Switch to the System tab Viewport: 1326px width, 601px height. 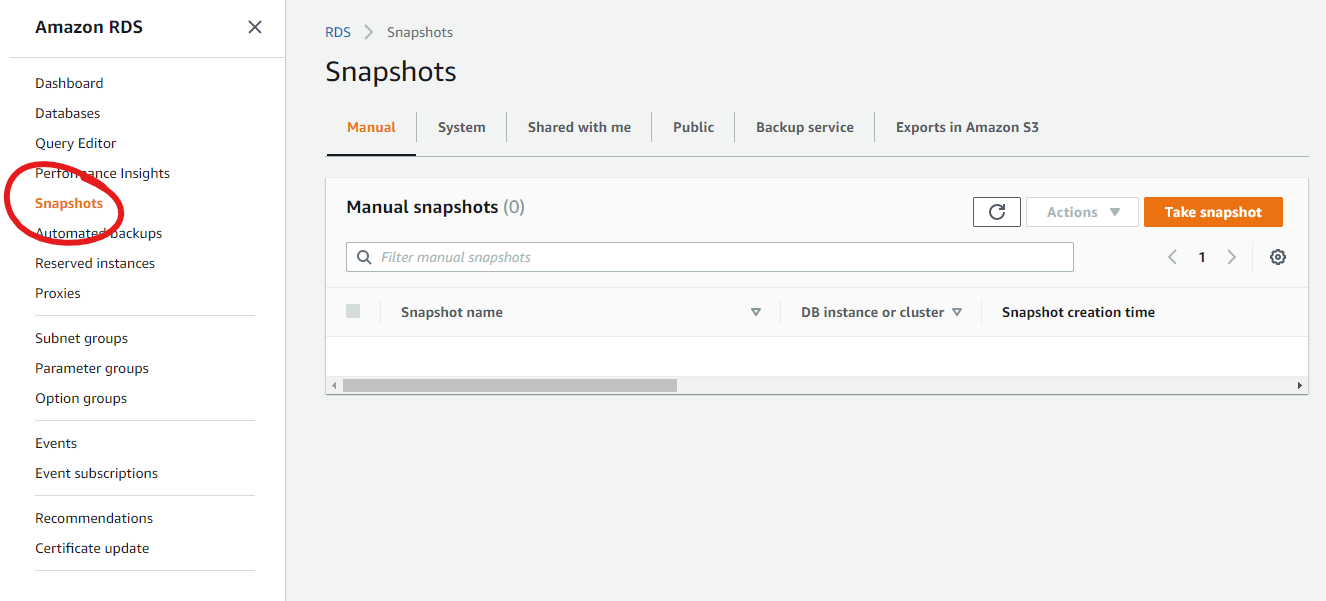(x=461, y=127)
